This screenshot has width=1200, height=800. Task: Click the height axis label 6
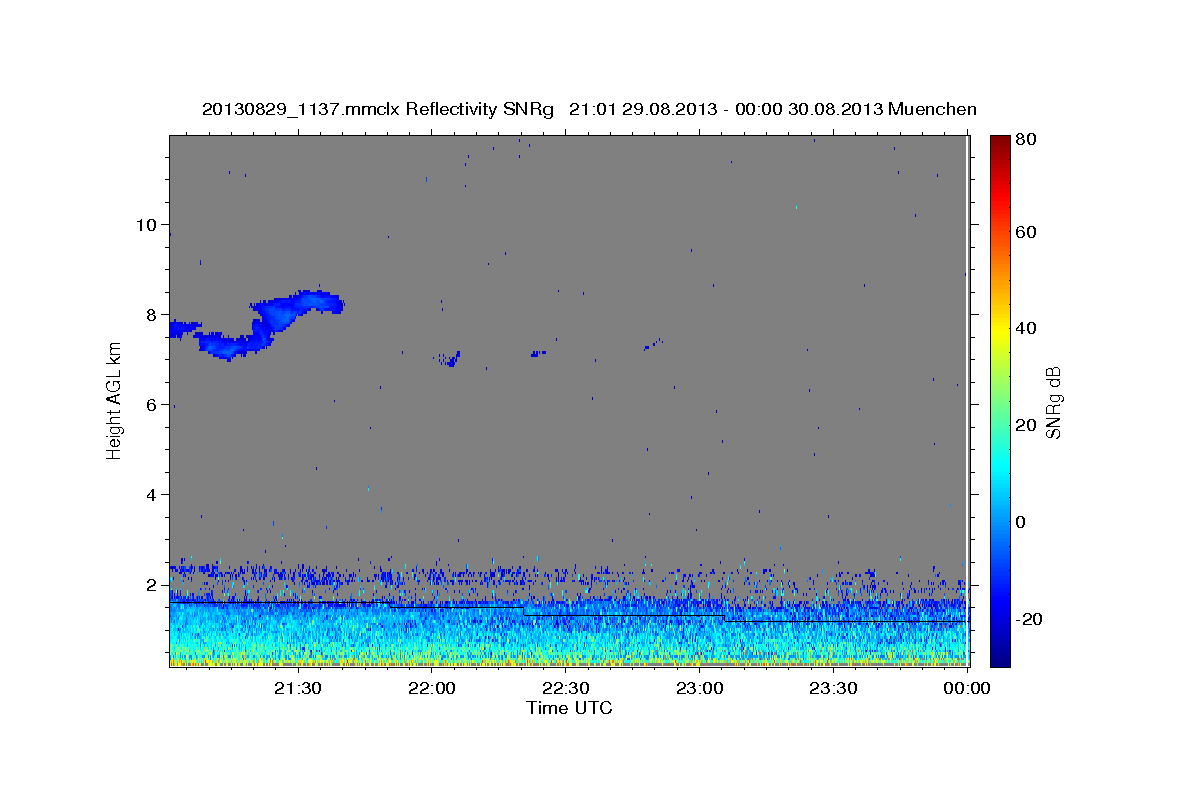point(151,404)
